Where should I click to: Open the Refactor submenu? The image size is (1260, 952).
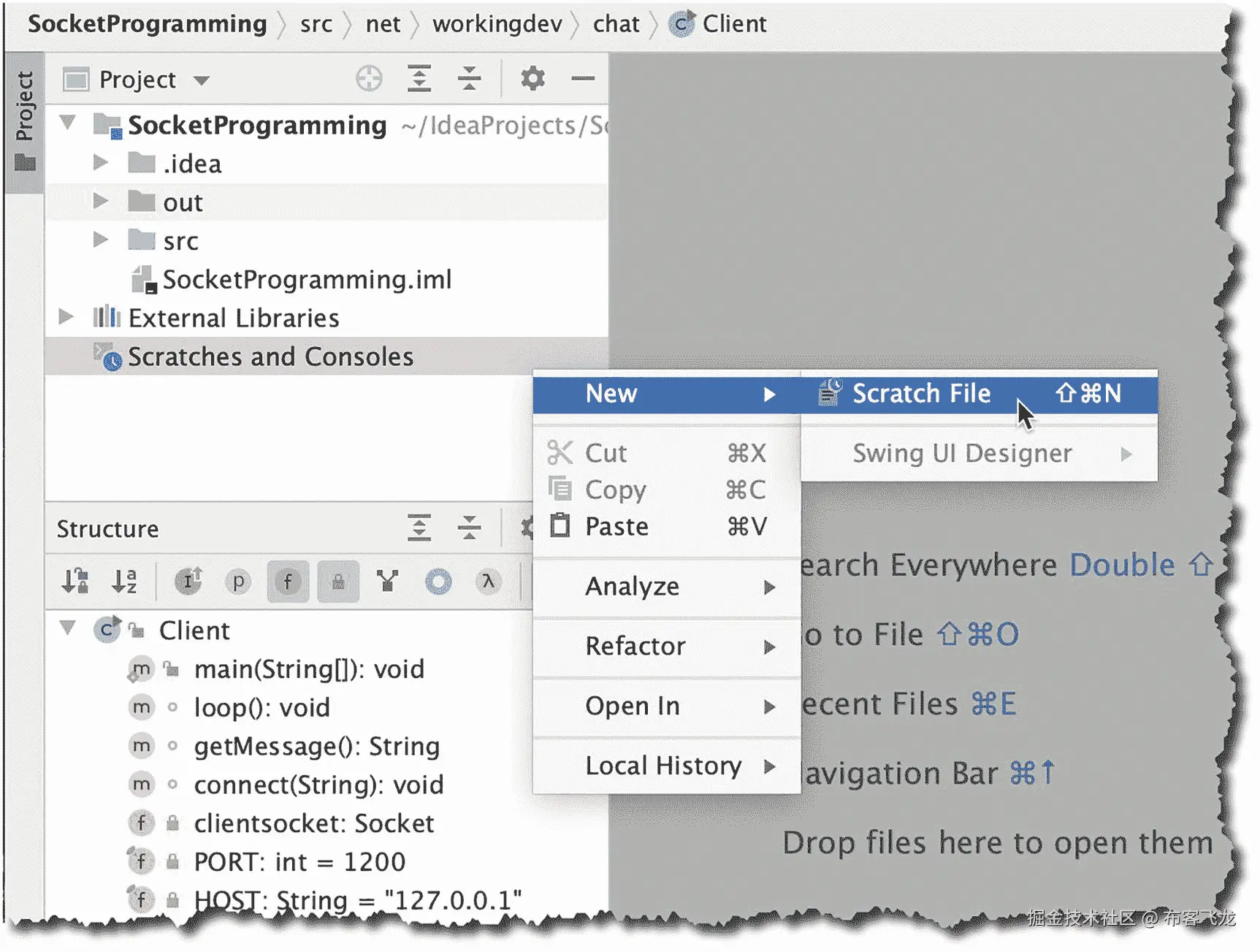(667, 647)
